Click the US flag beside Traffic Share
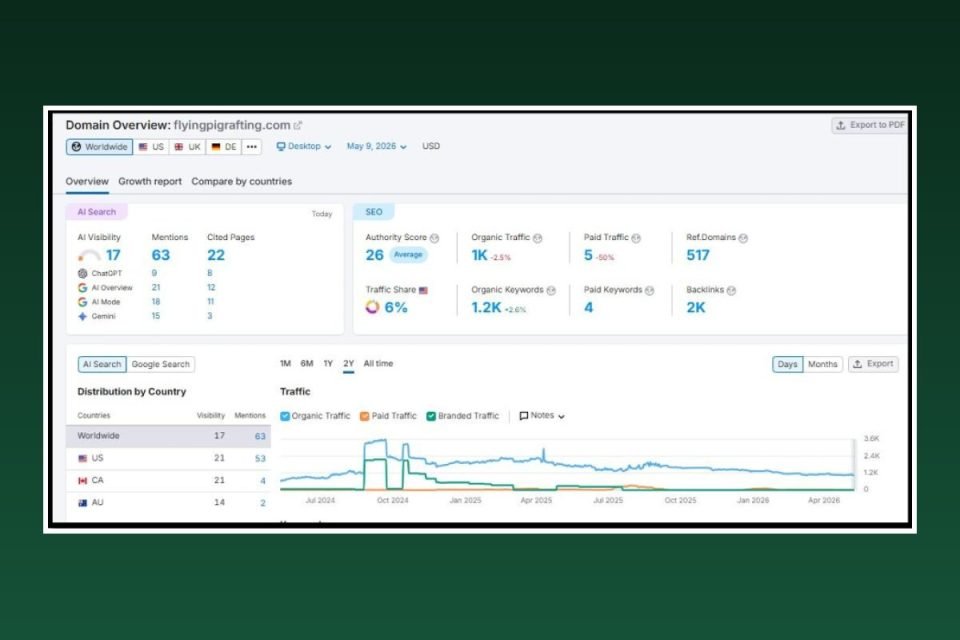This screenshot has height=640, width=960. tap(423, 290)
